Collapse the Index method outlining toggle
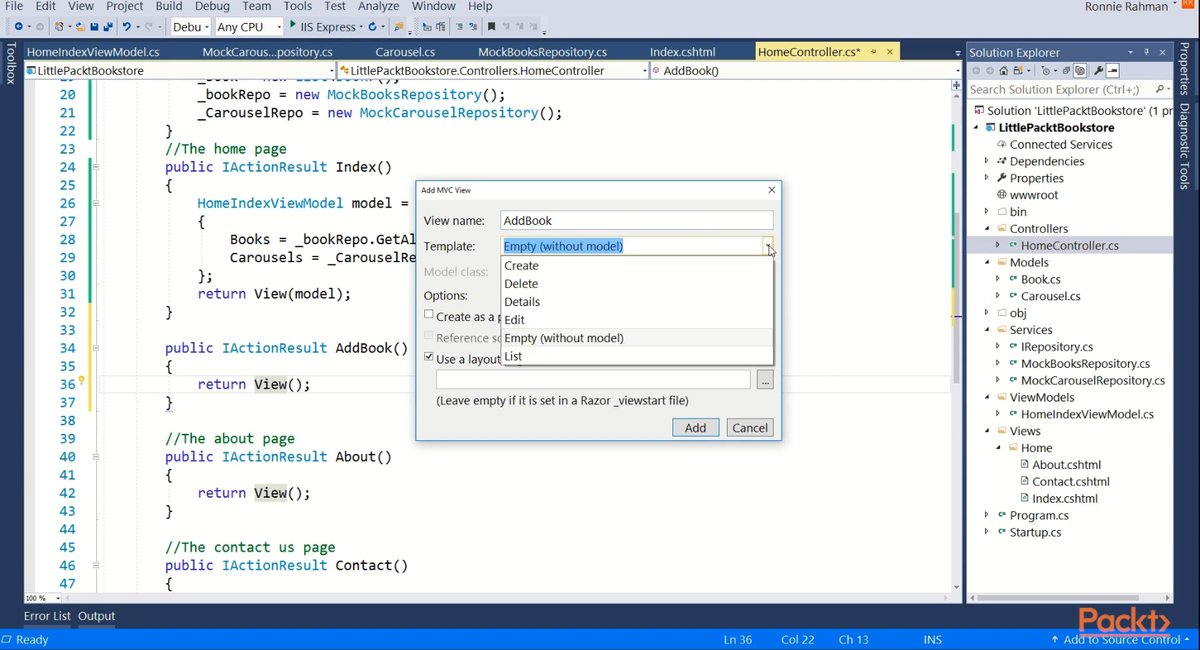 coord(96,167)
